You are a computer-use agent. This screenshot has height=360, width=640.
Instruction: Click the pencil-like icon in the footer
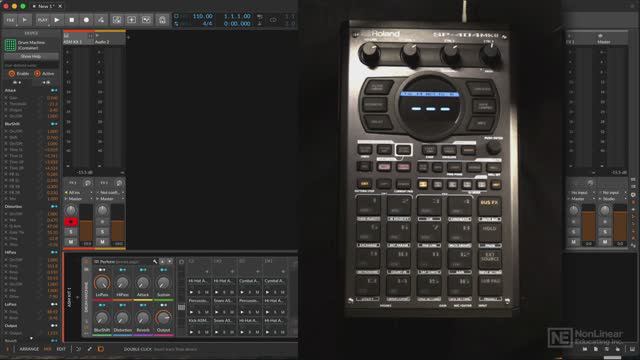coord(89,349)
